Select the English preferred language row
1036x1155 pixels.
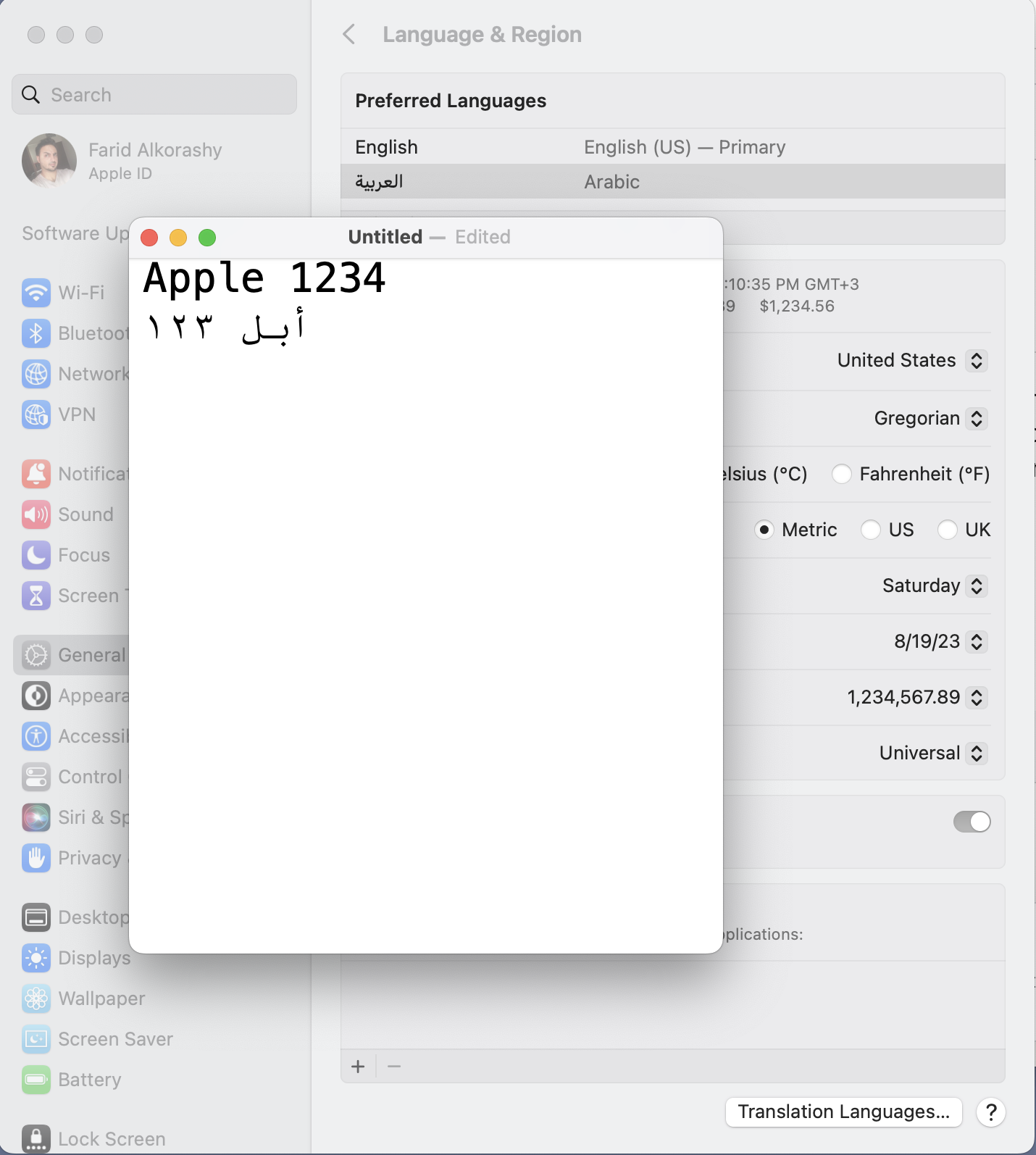coord(673,147)
